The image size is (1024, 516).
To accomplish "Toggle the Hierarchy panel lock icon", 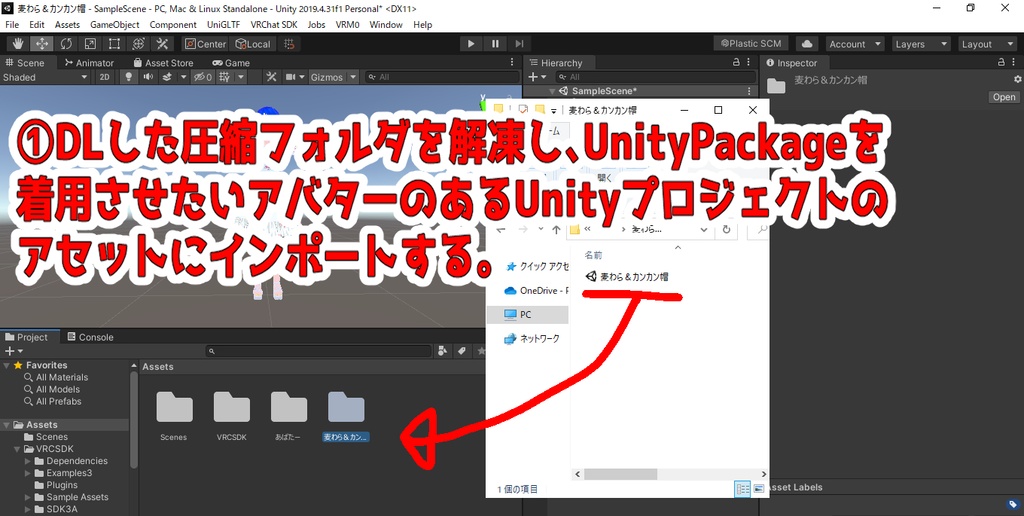I will point(737,62).
